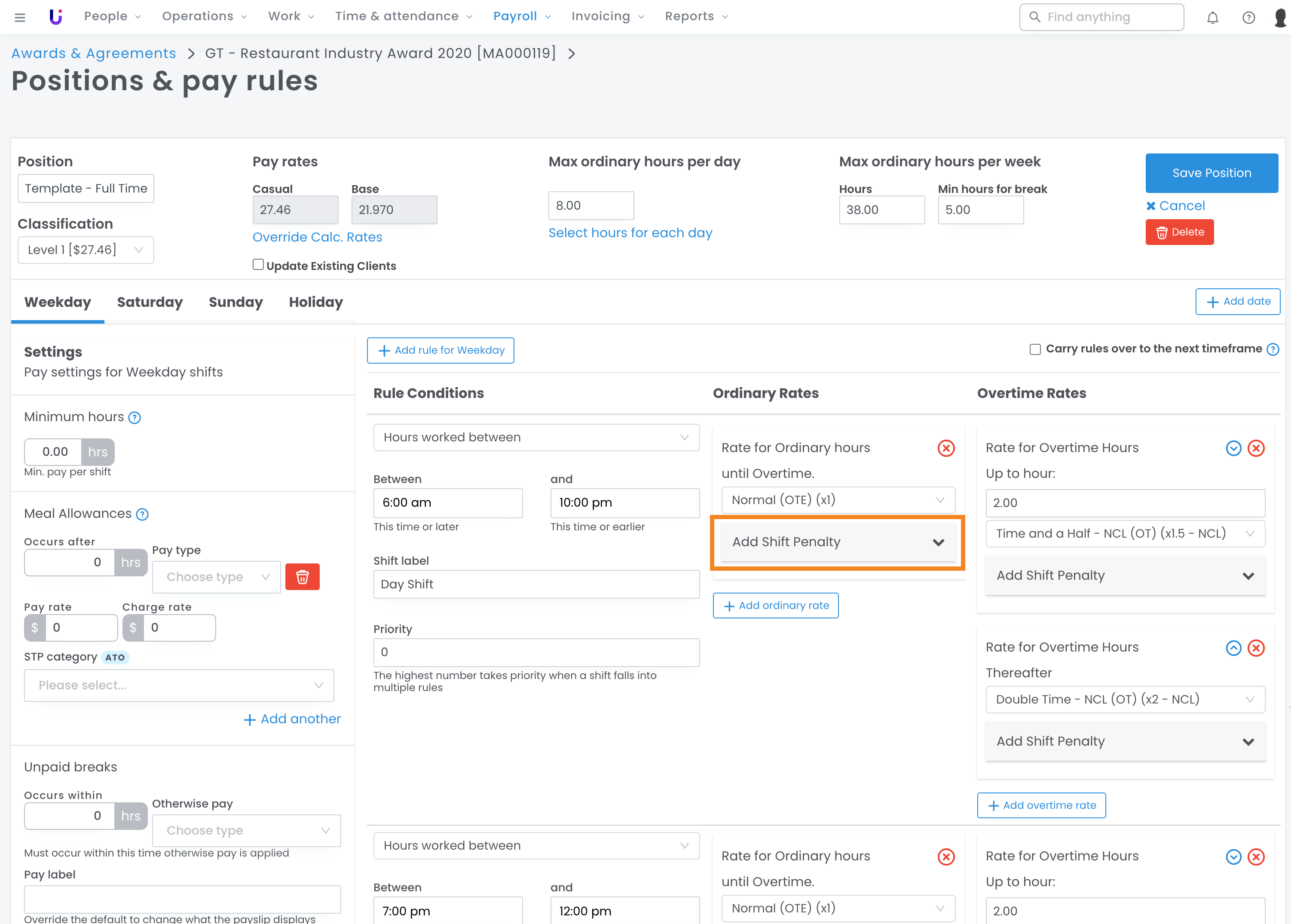Image resolution: width=1291 pixels, height=924 pixels.
Task: Tick Carry rules over to next timeframe
Action: [1035, 349]
